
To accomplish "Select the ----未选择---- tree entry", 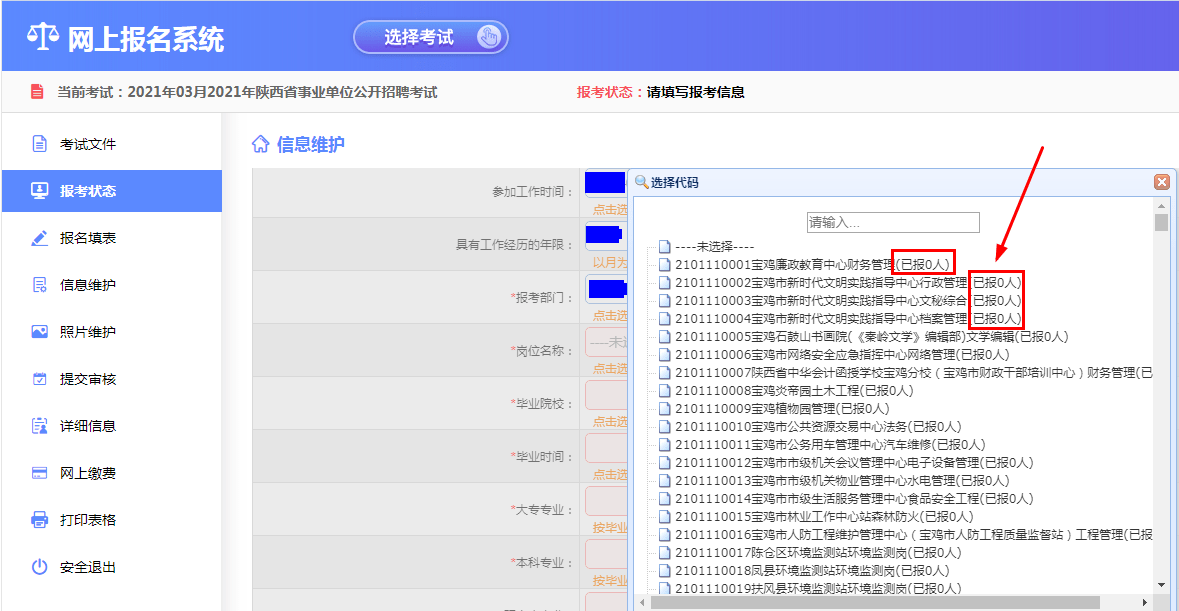I will coord(714,246).
